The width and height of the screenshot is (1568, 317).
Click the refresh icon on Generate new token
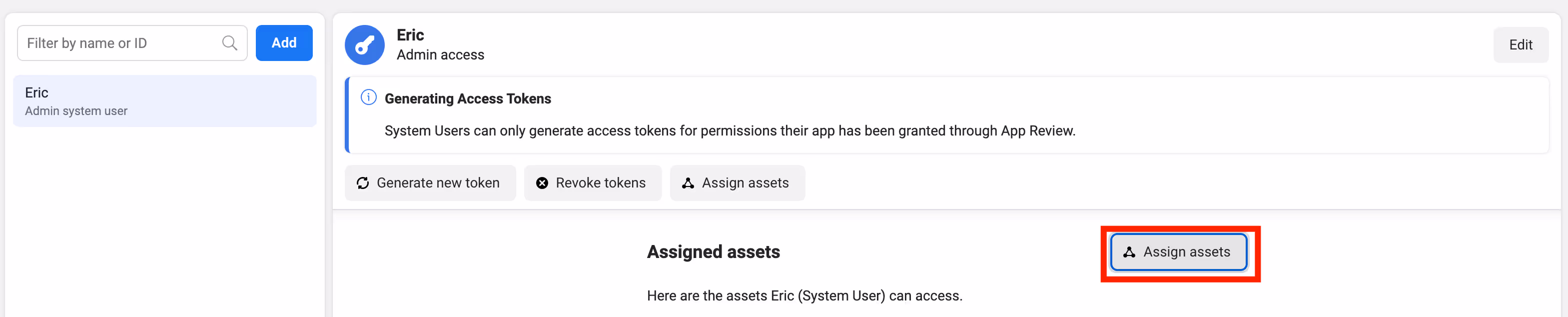[363, 183]
